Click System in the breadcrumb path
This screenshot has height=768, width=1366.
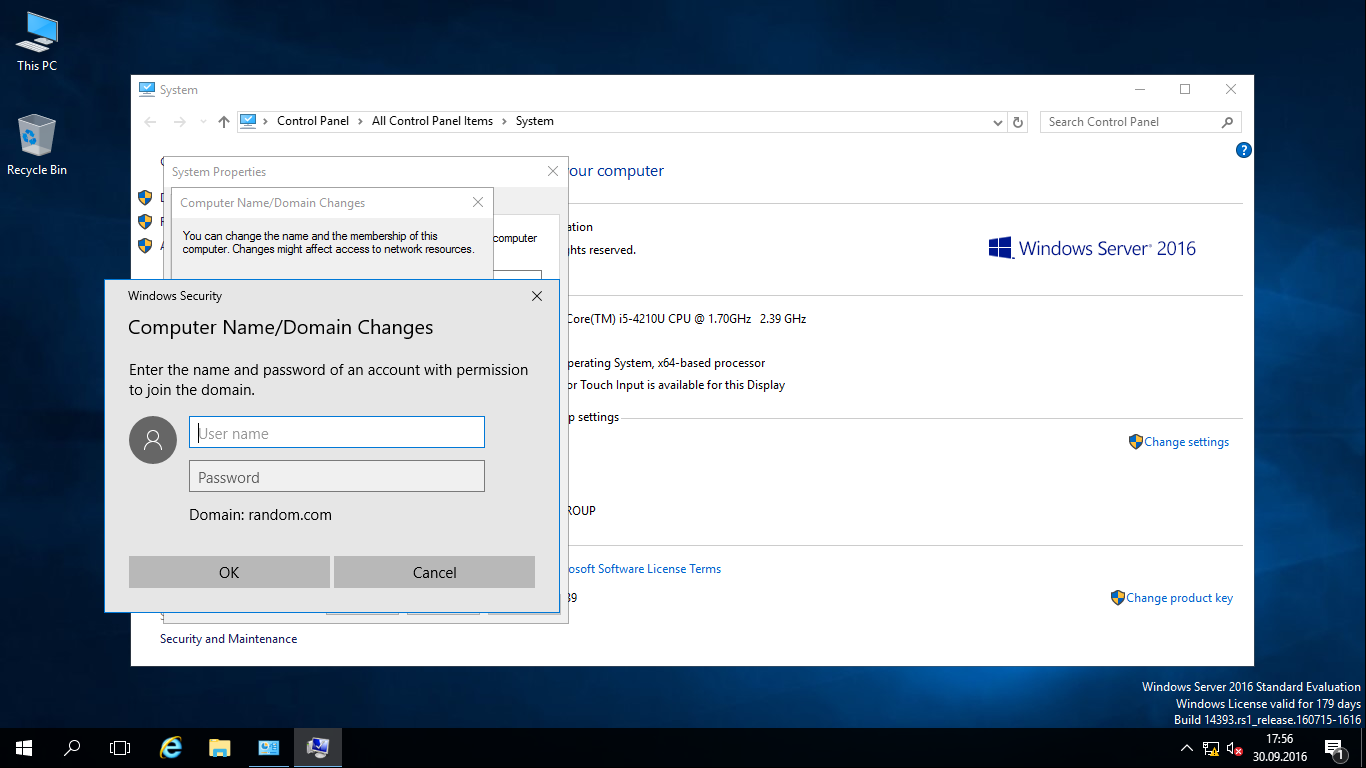click(535, 121)
